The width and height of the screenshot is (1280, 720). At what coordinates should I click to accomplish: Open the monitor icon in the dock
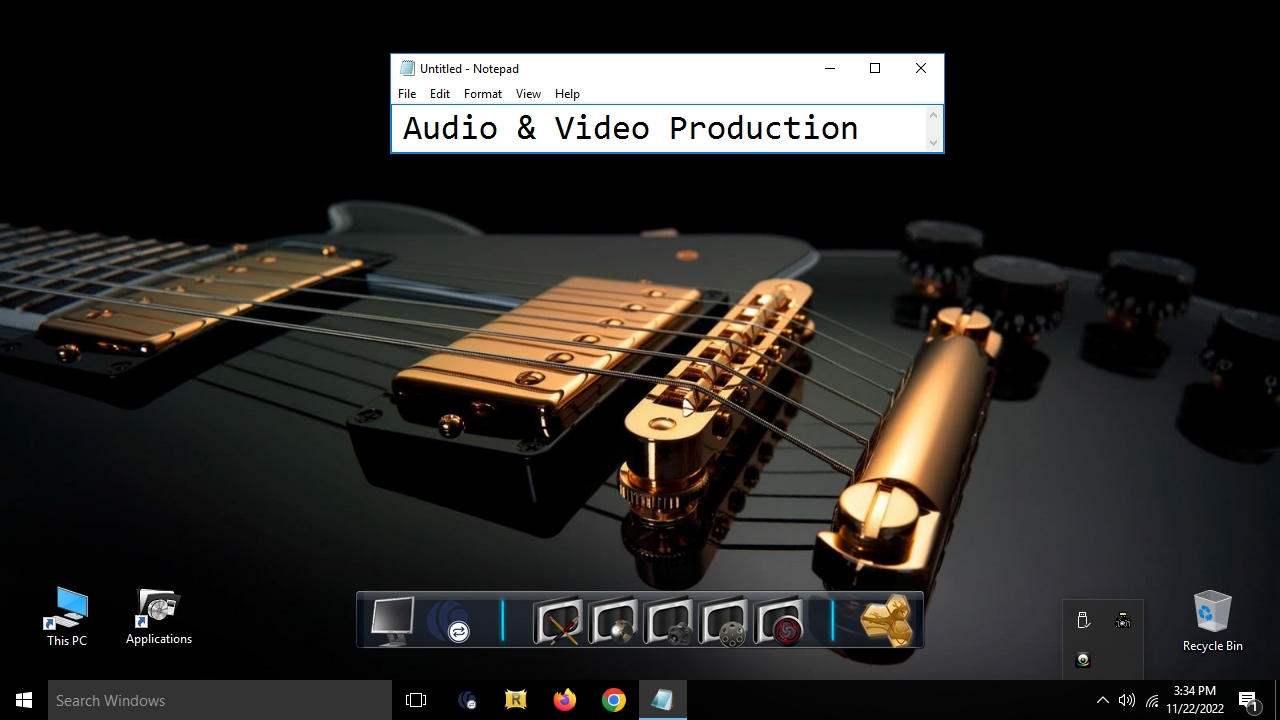[x=392, y=620]
